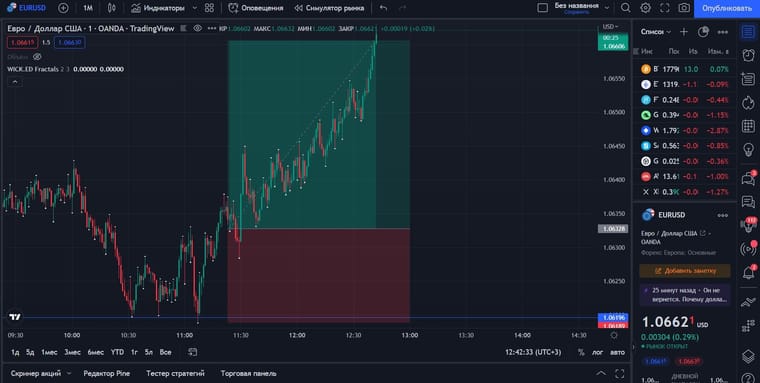
Task: Collapse the indicator legend chevron
Action: click(15, 82)
